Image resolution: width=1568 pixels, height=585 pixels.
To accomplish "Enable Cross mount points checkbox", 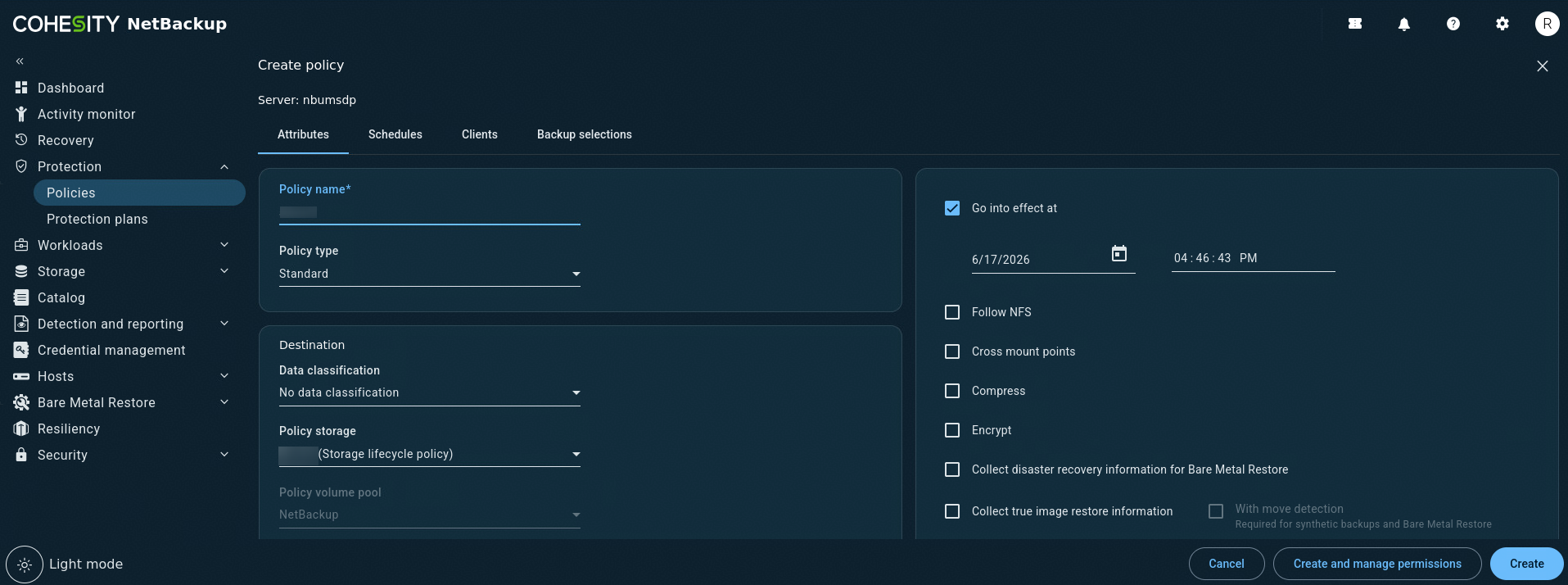I will (x=952, y=351).
